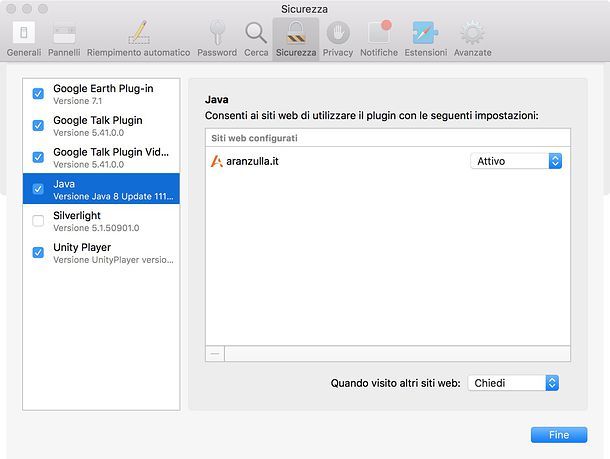Click the Notifiche tab label
The width and height of the screenshot is (610, 459).
379,53
